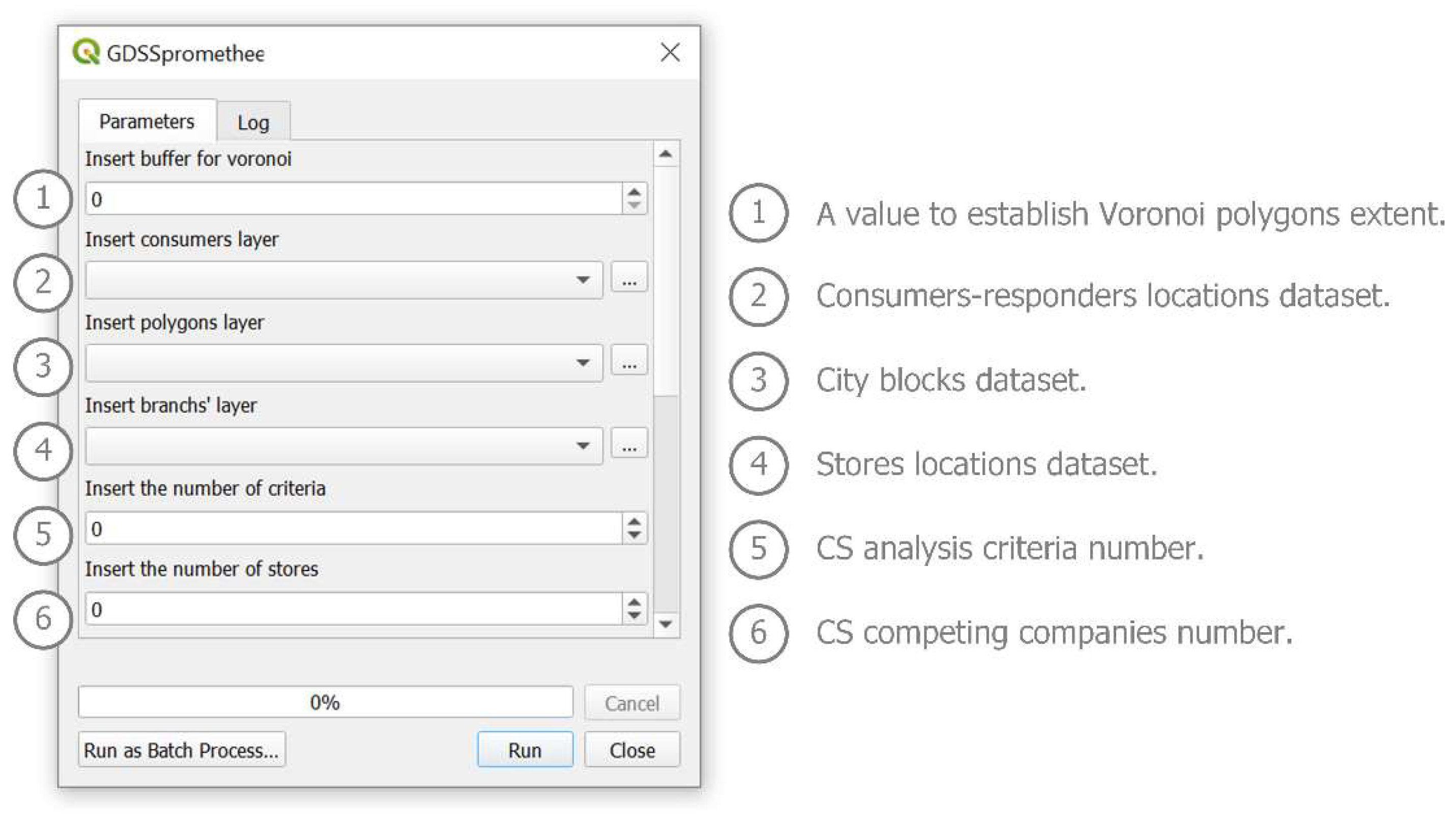Select the Parameters tab
This screenshot has height=820, width=1456.
(x=147, y=121)
